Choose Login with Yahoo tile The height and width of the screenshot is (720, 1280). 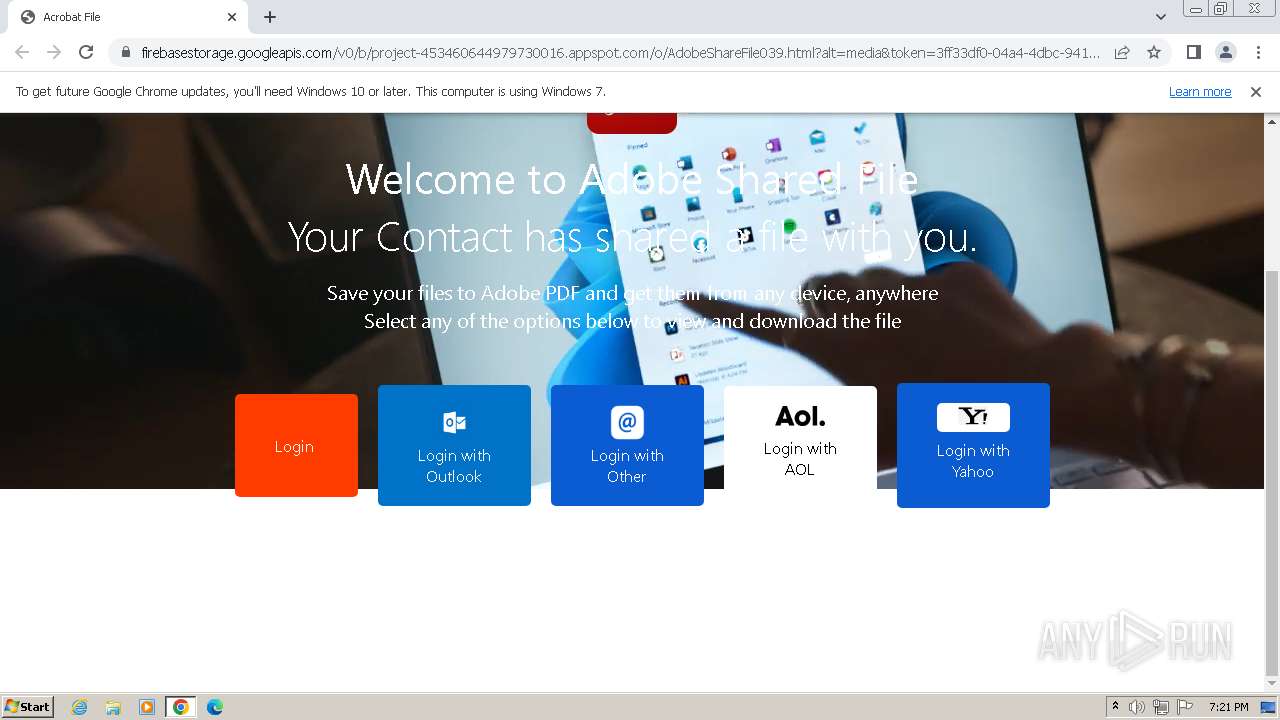pyautogui.click(x=973, y=445)
